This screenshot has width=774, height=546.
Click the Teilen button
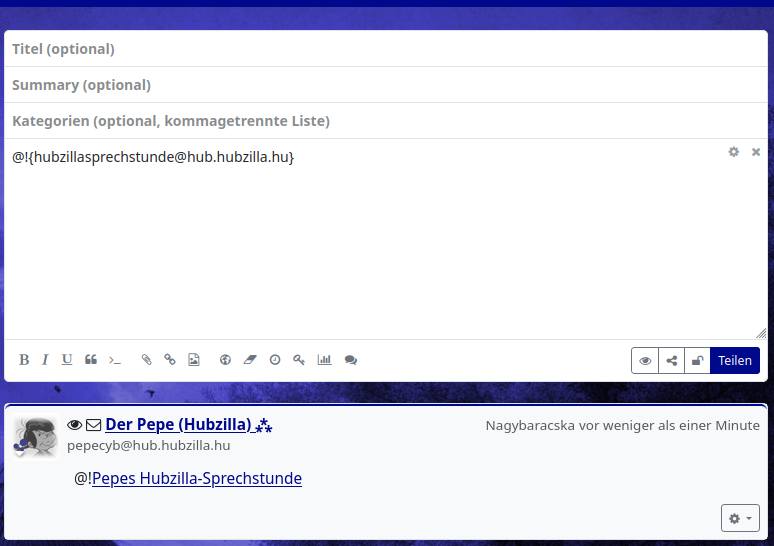tap(735, 361)
